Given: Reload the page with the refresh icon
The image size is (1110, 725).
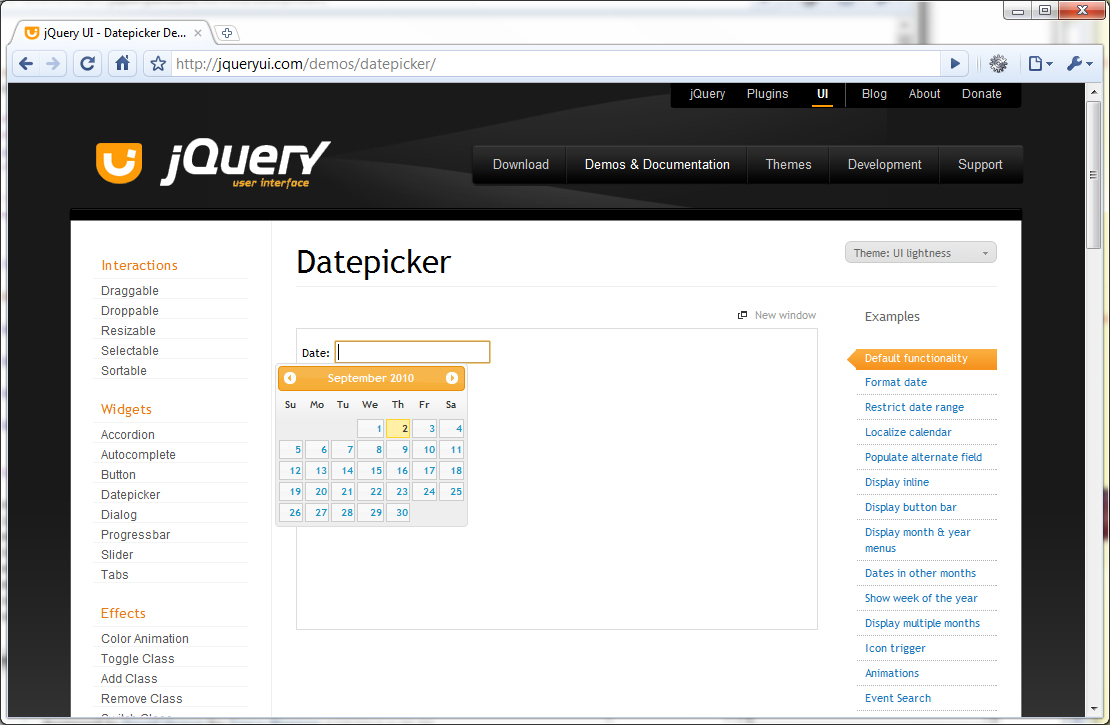Looking at the screenshot, I should (x=88, y=64).
